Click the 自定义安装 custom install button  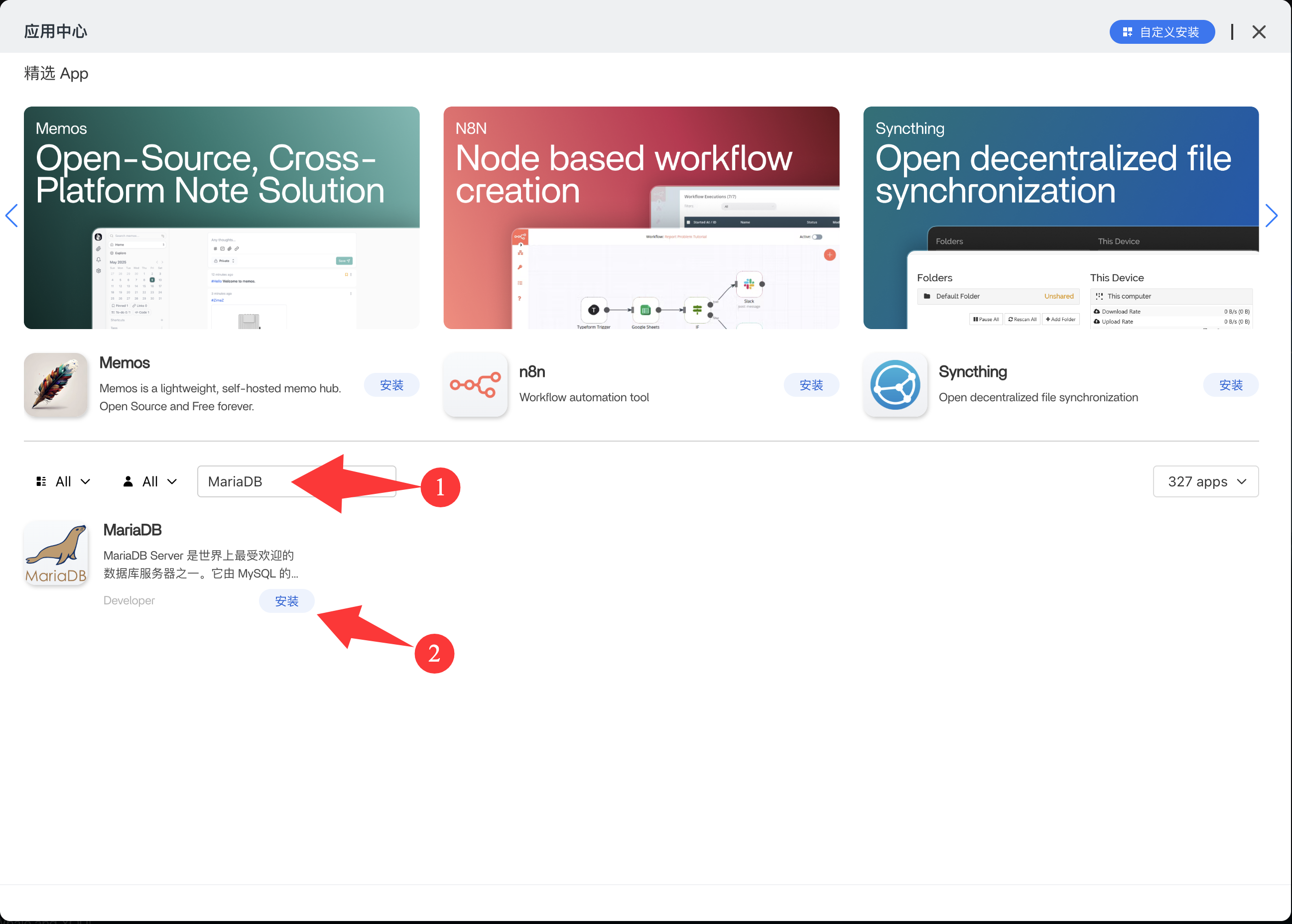click(1162, 32)
